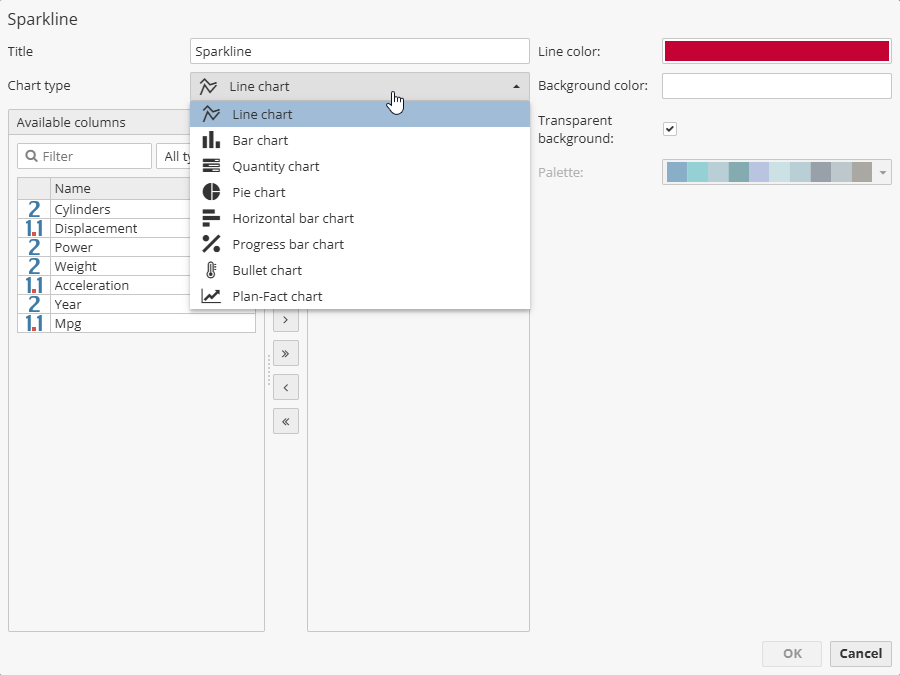Click the Cancel button

pyautogui.click(x=860, y=653)
